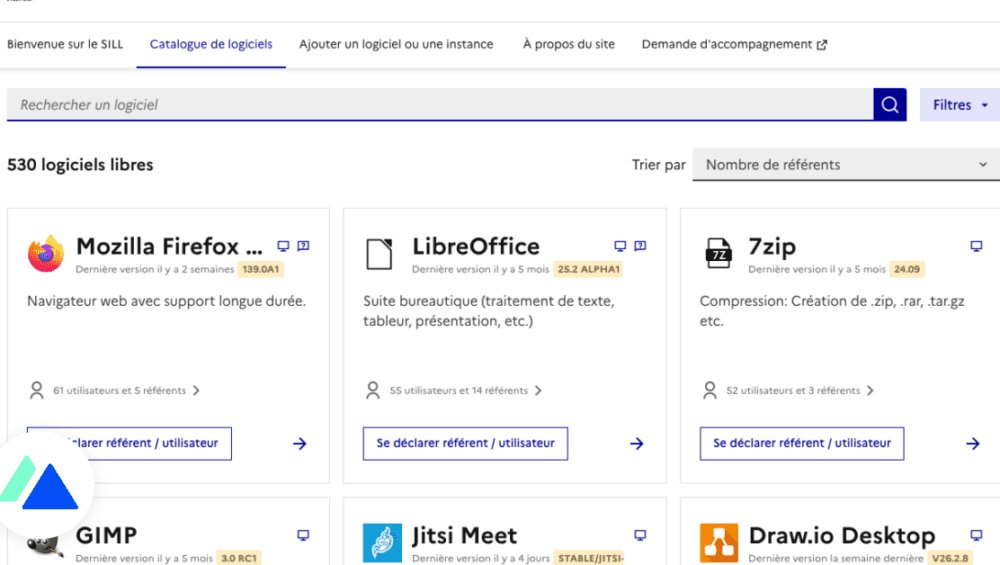Open the Jitsi Meet card title

tap(464, 535)
